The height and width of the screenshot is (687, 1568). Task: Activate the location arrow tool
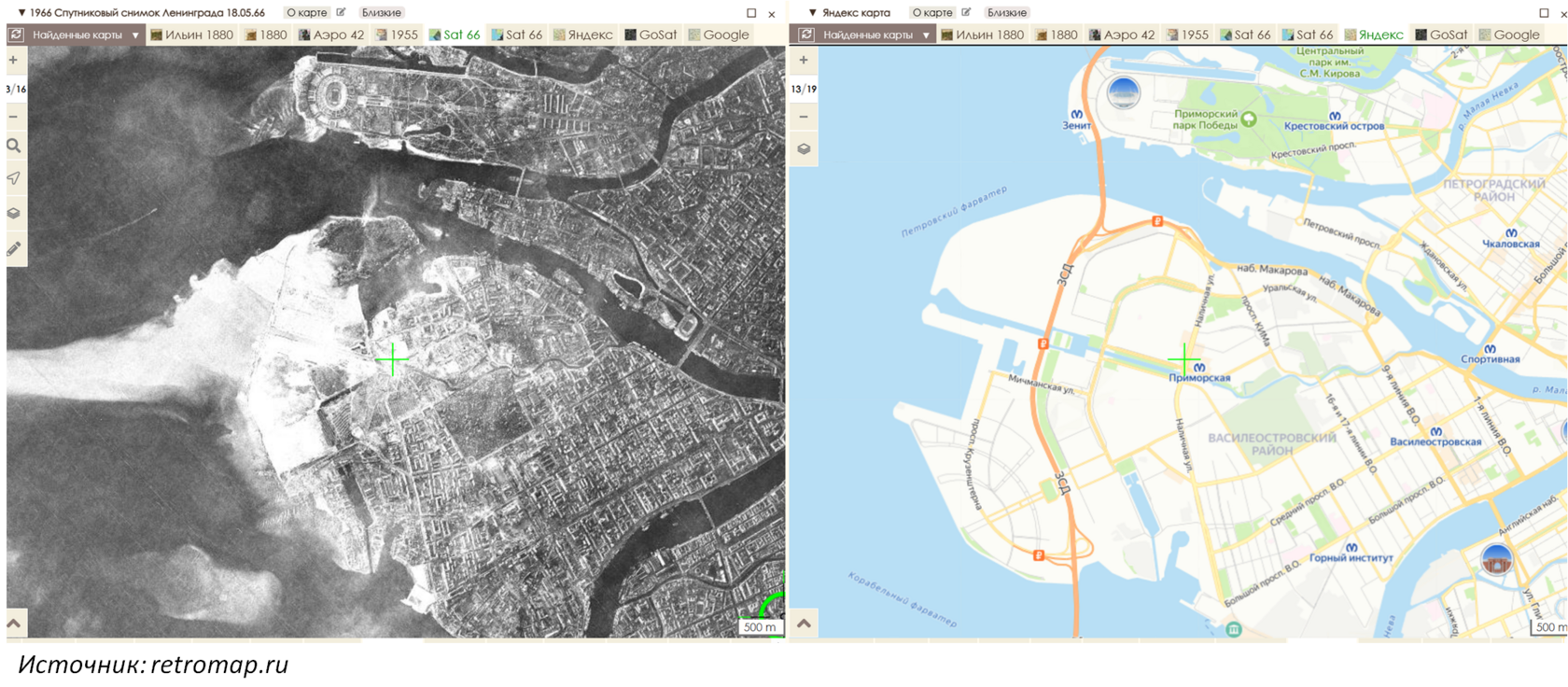tap(13, 178)
